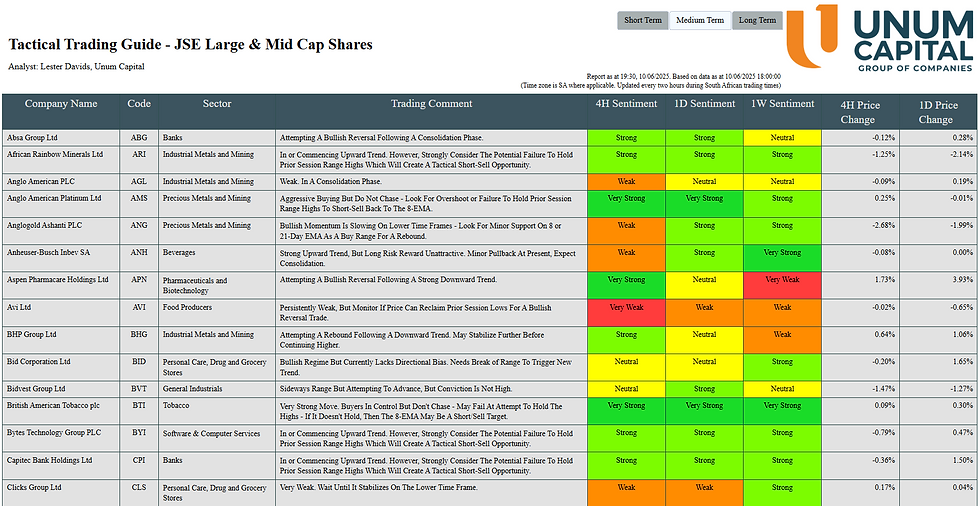Sort by 1D Price Change header
980x506 pixels.
click(x=939, y=111)
